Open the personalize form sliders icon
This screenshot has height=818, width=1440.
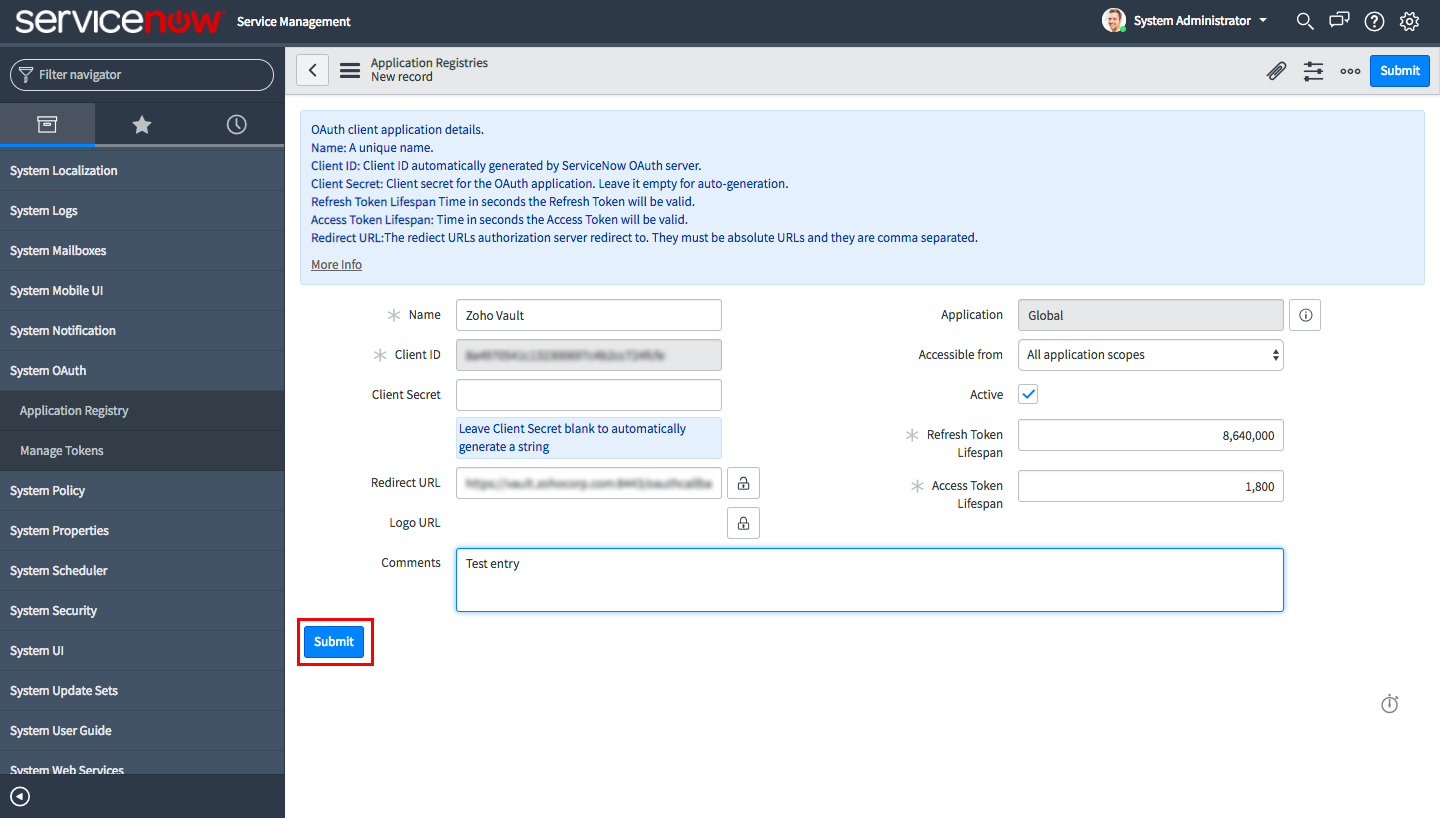1313,71
